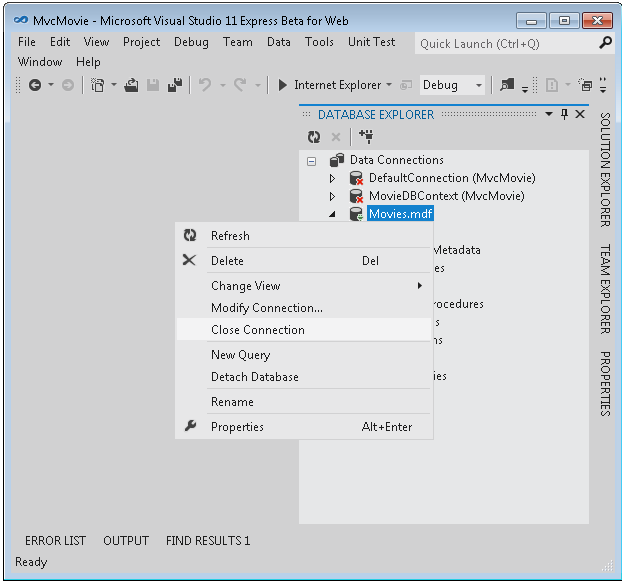Select the Data Connections tree item
This screenshot has height=583, width=622.
click(x=397, y=160)
